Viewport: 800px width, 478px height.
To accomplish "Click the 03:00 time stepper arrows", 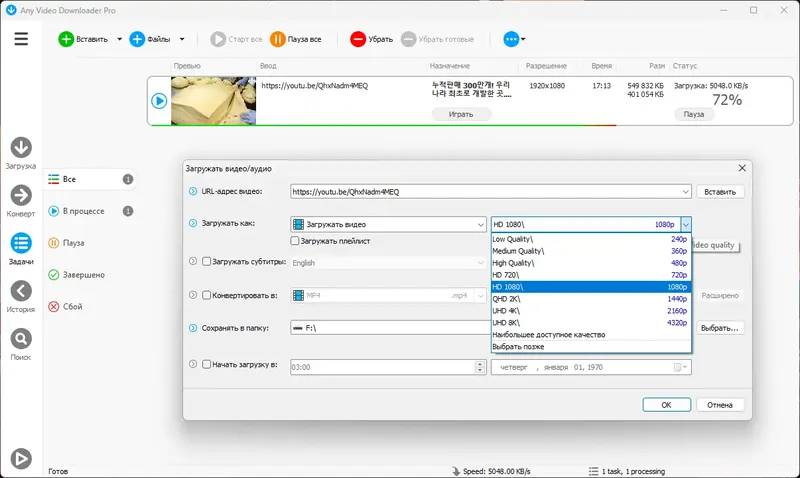I will click(x=480, y=367).
